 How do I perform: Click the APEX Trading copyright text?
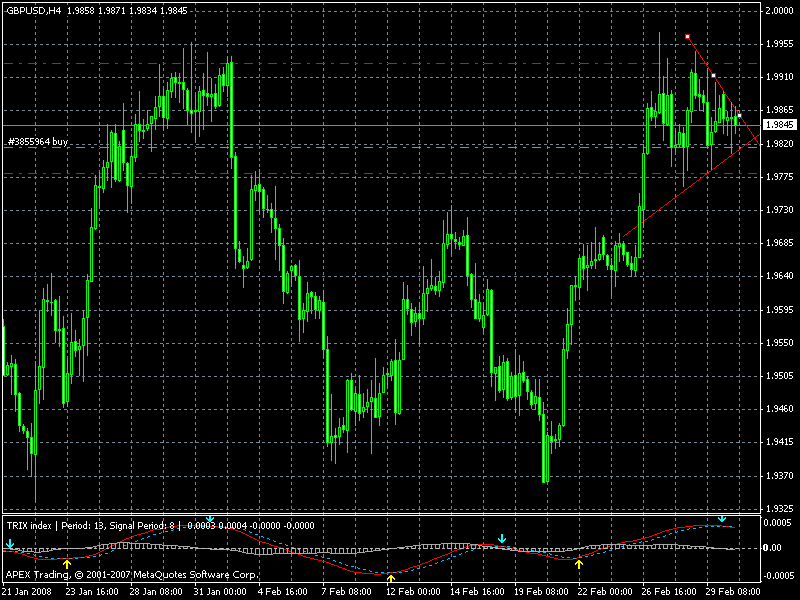(x=130, y=575)
